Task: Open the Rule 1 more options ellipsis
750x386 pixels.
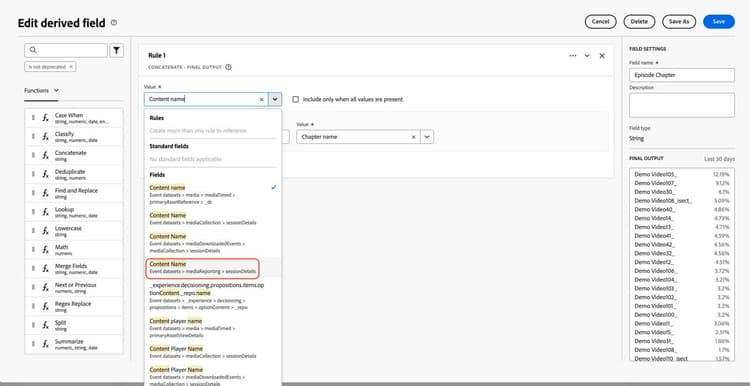Action: (573, 55)
